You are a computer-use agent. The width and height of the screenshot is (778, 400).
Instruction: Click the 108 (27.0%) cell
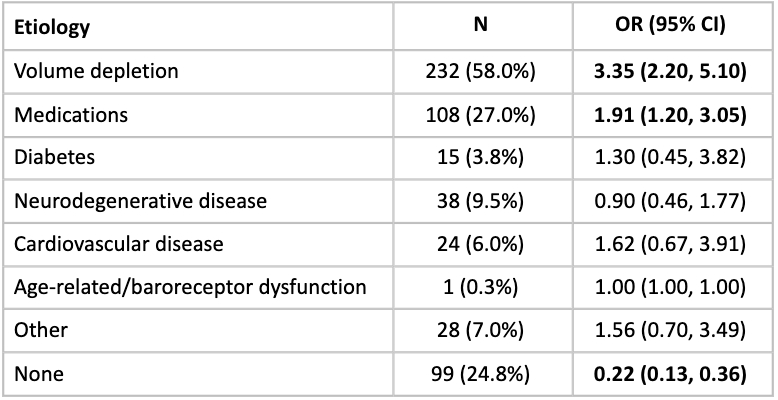pos(479,115)
